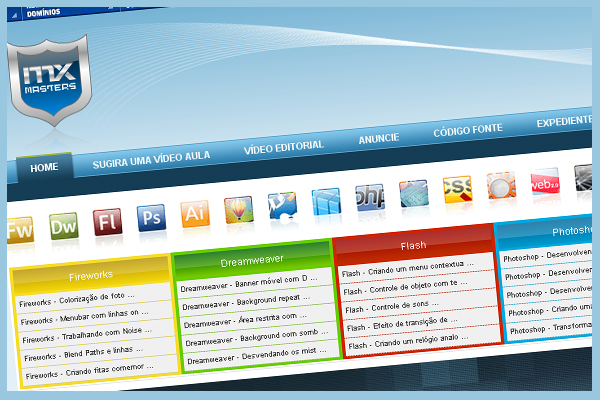Open first Photoshop - Desenvolven row
600x400 pixels.
(x=546, y=255)
